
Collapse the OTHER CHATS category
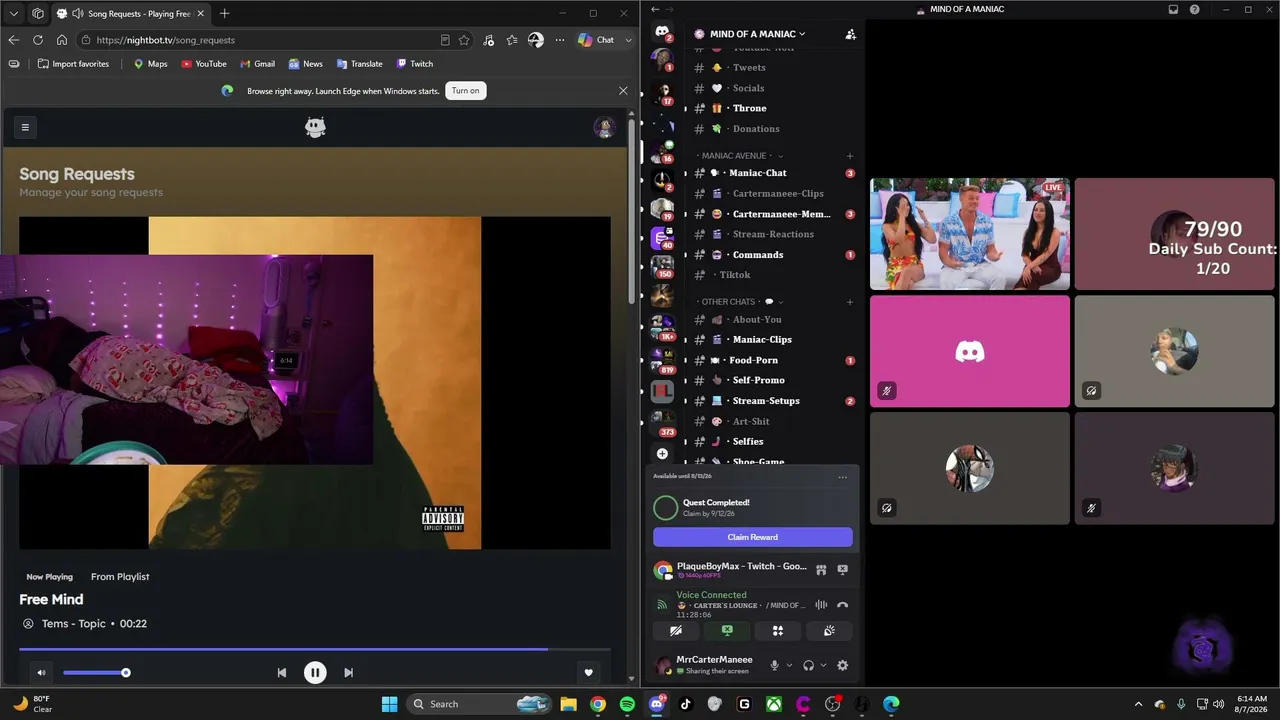tap(740, 302)
